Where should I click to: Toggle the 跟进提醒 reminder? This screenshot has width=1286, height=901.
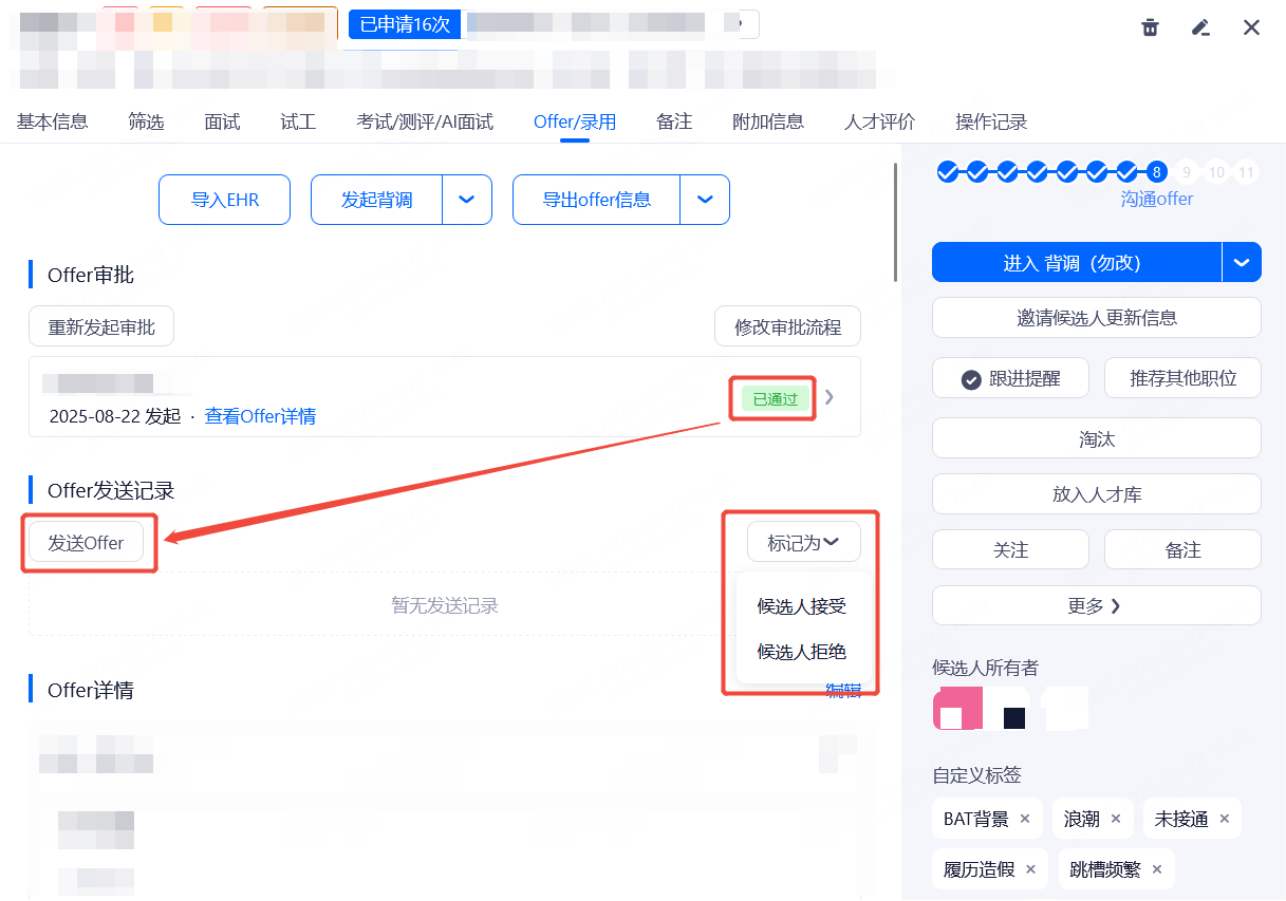[1010, 379]
